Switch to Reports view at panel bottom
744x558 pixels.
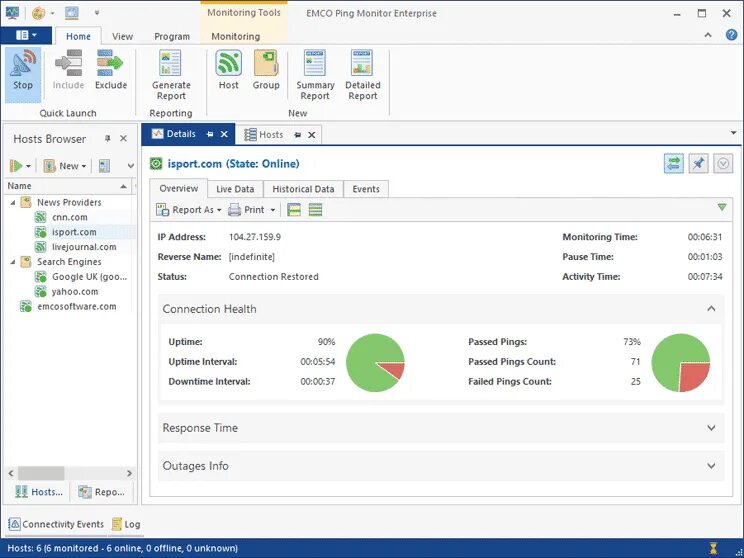pos(102,492)
